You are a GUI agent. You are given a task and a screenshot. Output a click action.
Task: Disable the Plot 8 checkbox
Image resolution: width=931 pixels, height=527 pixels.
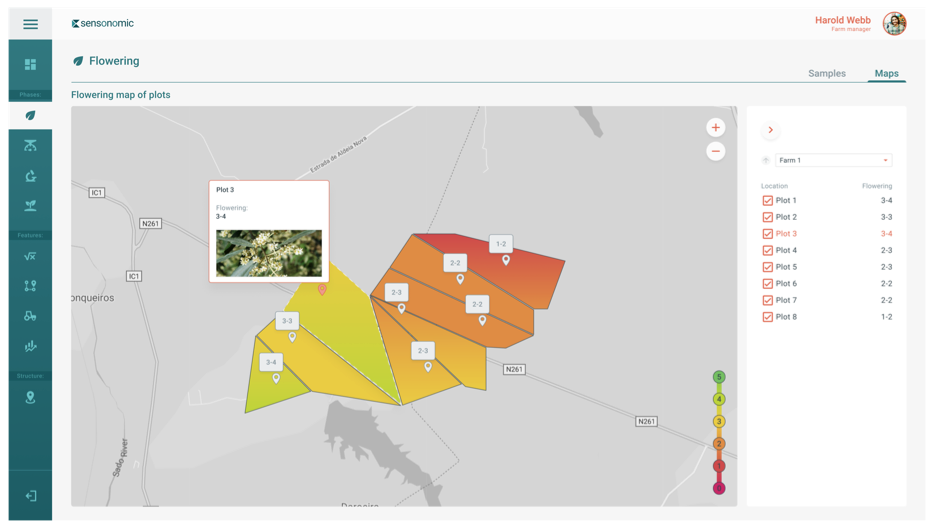pos(768,317)
